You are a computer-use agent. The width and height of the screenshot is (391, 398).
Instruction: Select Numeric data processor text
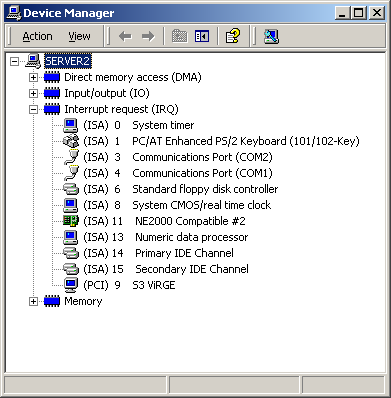tap(192, 237)
